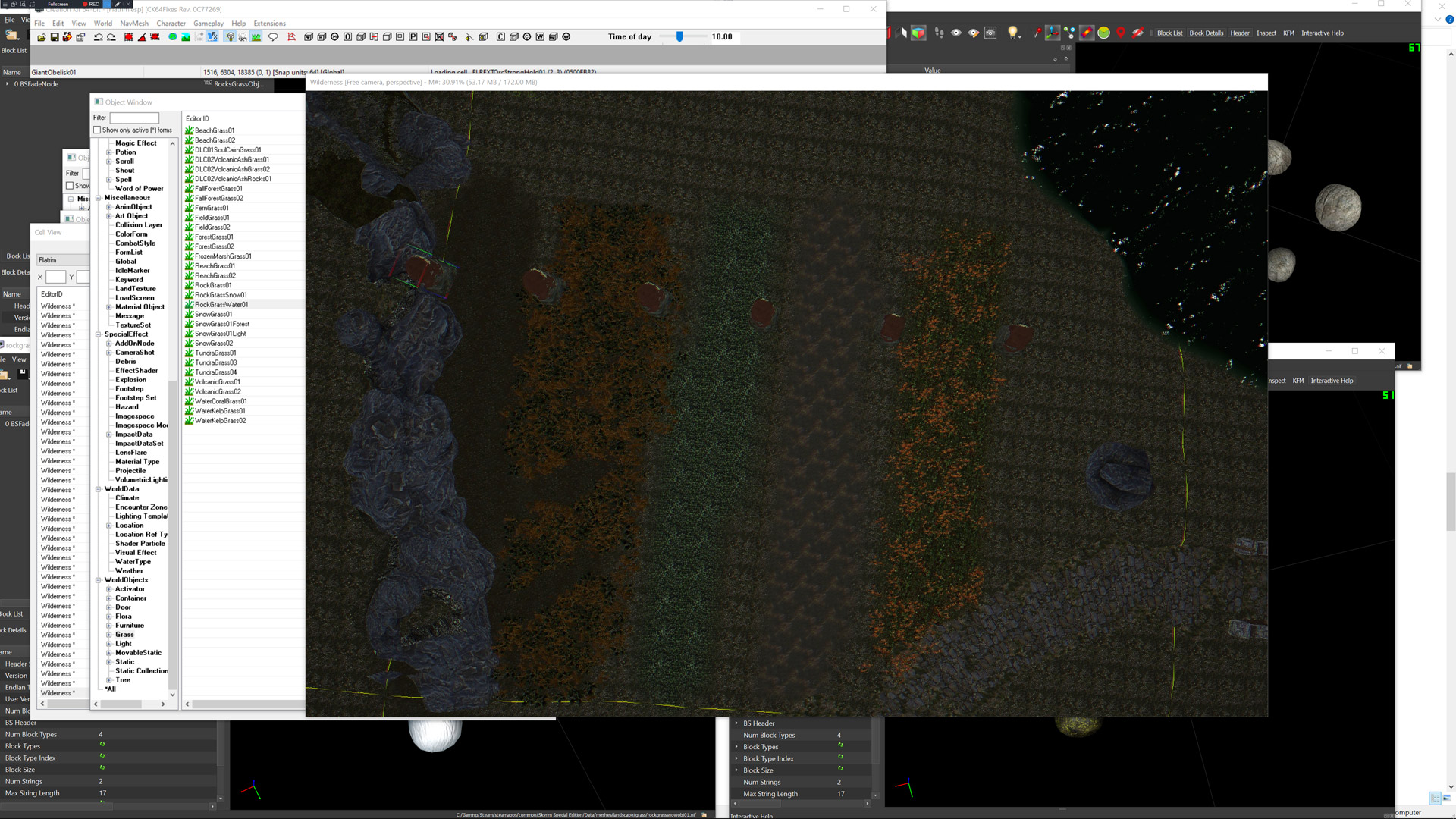Click the red map pin icon
Image resolution: width=1456 pixels, height=819 pixels.
pos(1121,33)
